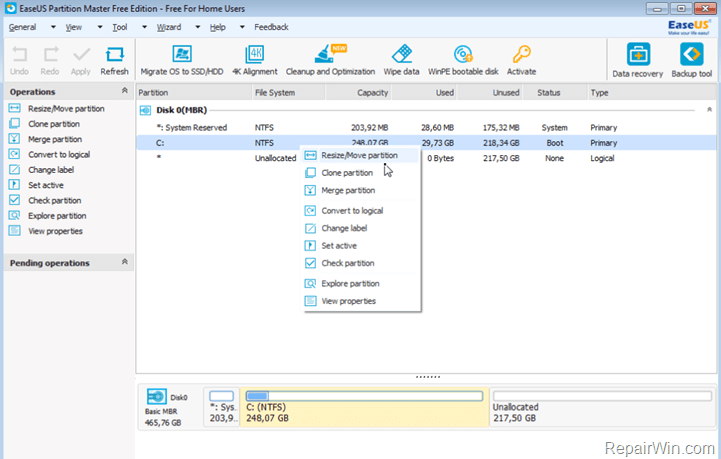Select the C: (NTFS) block in disk map
The image size is (721, 459).
click(x=364, y=407)
